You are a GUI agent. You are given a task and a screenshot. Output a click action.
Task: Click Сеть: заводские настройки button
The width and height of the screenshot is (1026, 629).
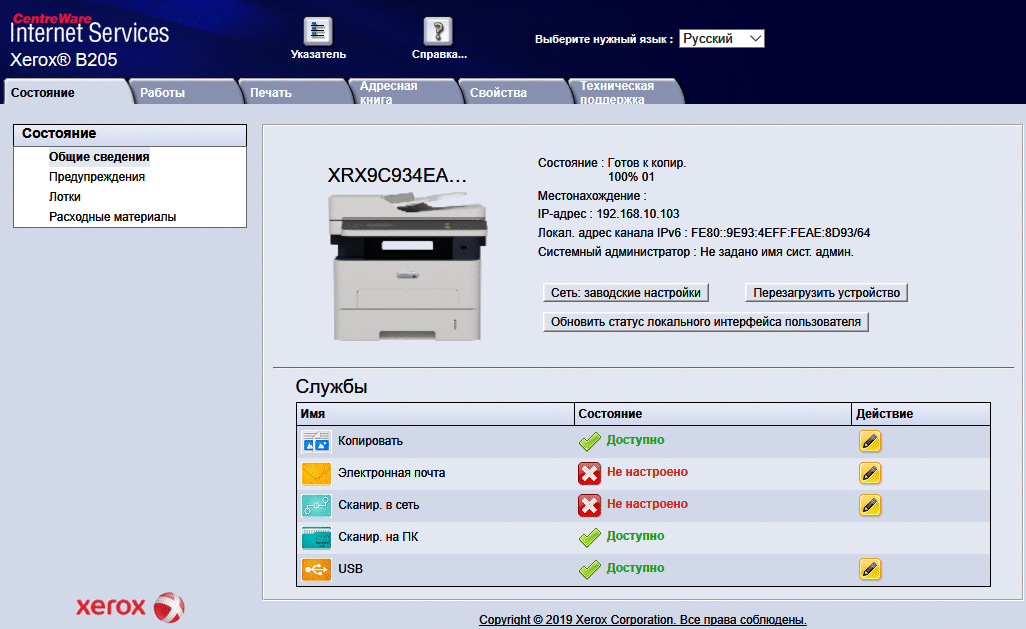tap(626, 293)
